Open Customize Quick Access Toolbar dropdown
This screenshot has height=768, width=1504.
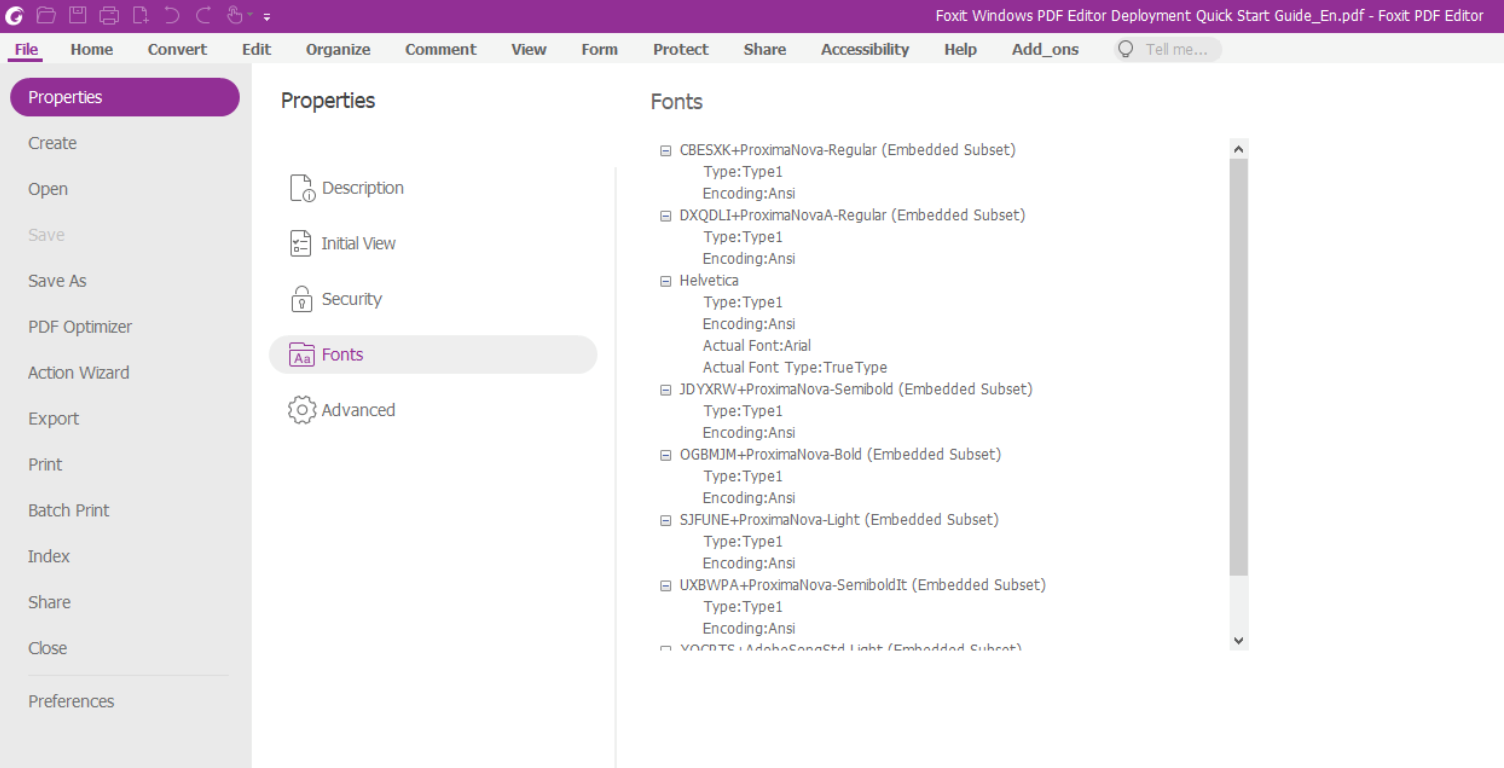[x=267, y=16]
